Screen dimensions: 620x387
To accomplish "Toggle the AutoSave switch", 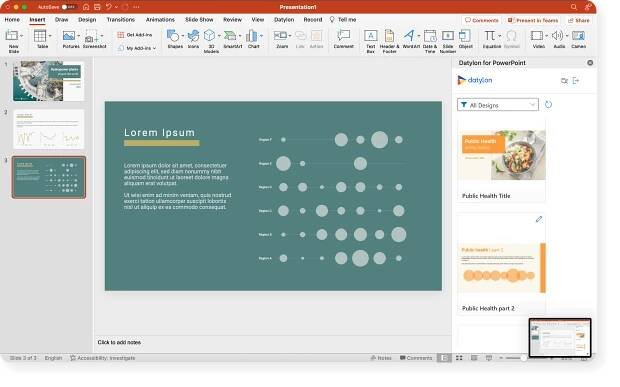I will pos(68,7).
